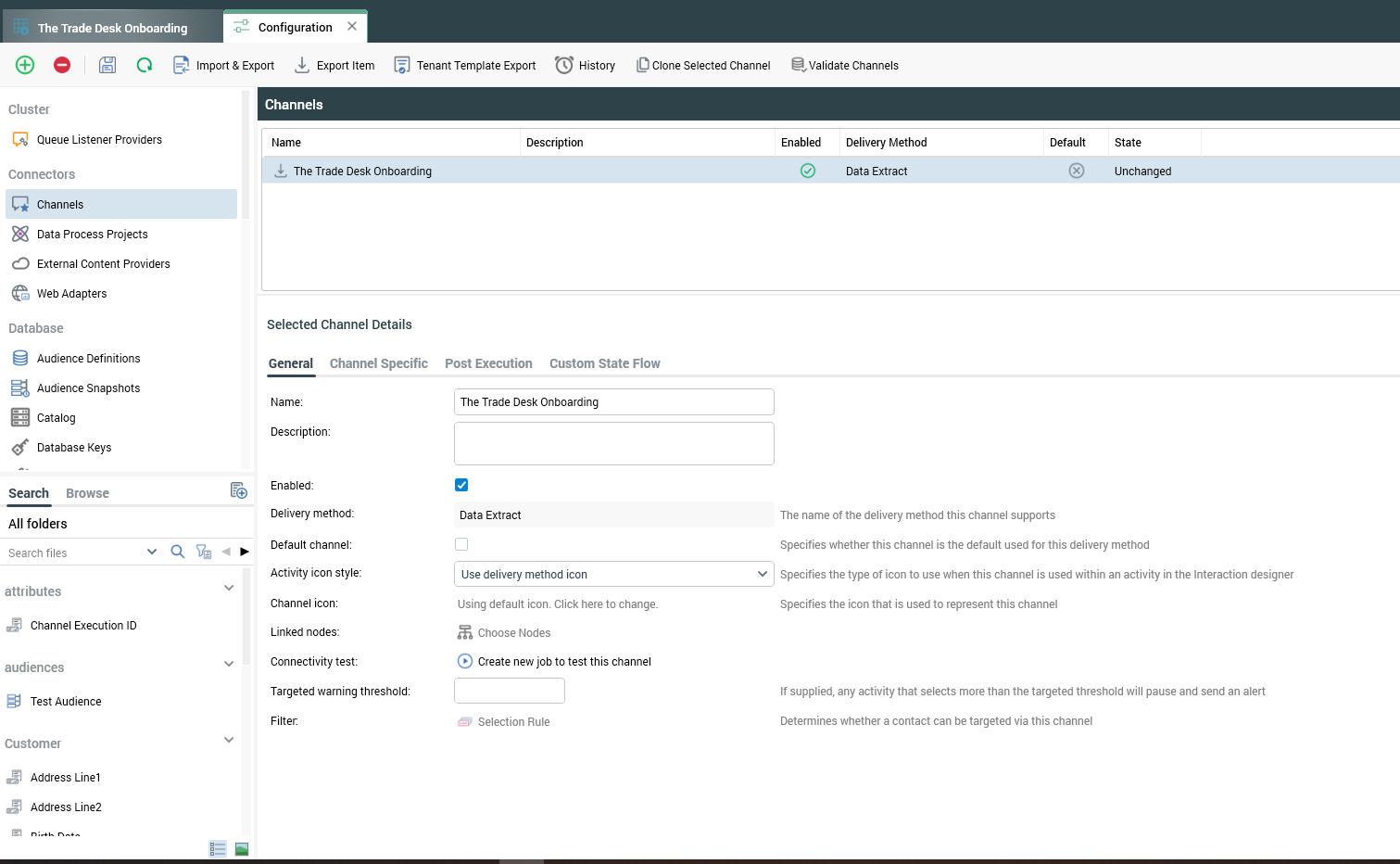Screen dimensions: 1400x864
Task: Expand the Search files folder dropdown
Action: (x=152, y=552)
